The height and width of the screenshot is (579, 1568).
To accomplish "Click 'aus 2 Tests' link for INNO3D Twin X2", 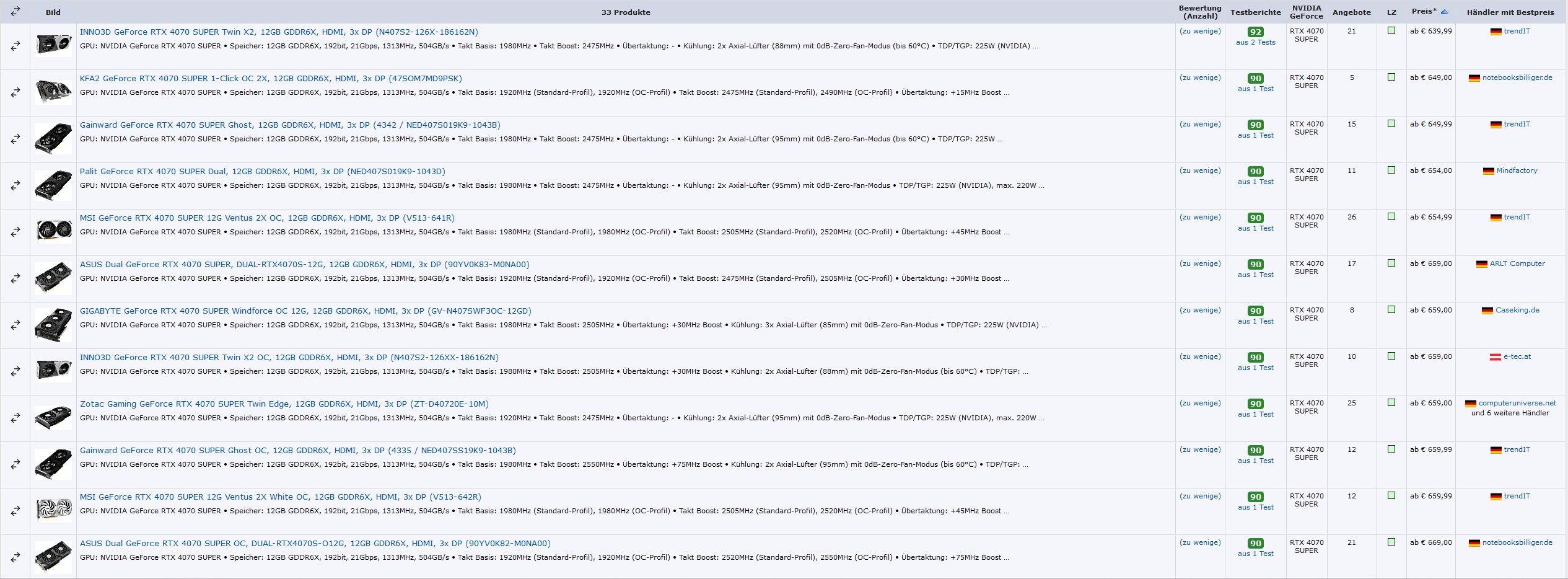I will click(x=1256, y=42).
